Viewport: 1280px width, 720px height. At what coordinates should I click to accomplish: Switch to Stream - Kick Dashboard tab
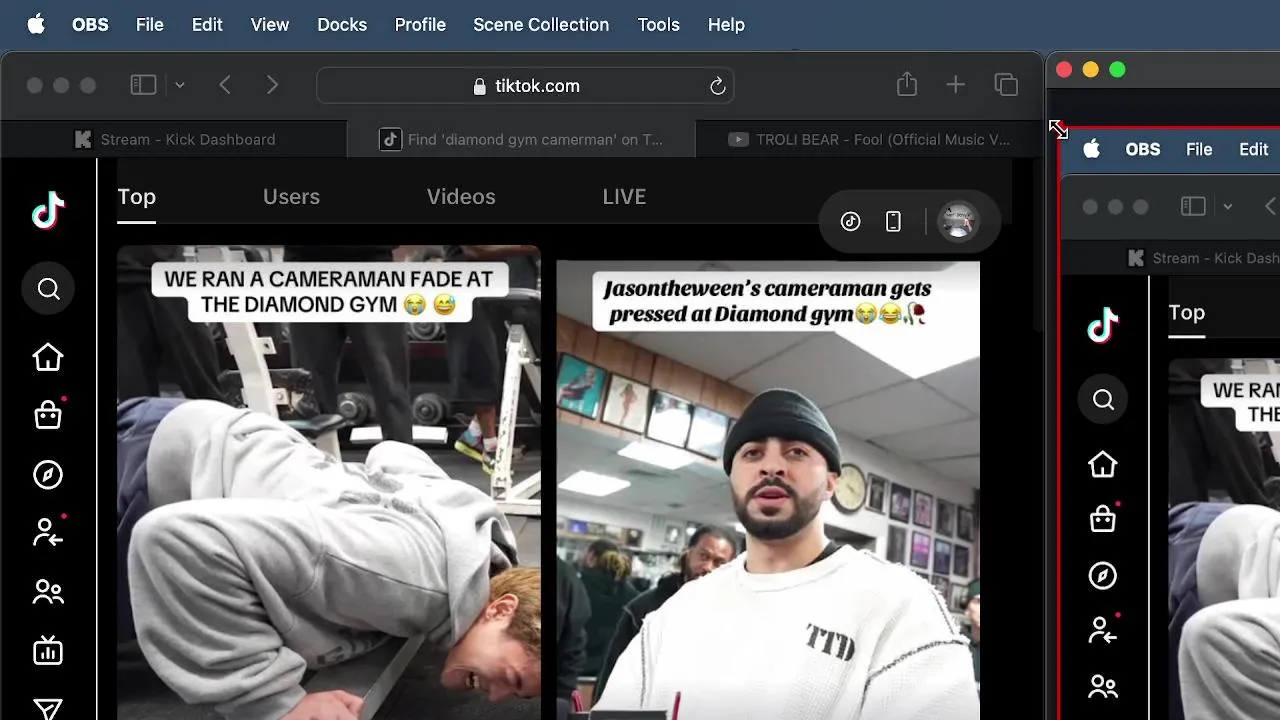(x=175, y=140)
